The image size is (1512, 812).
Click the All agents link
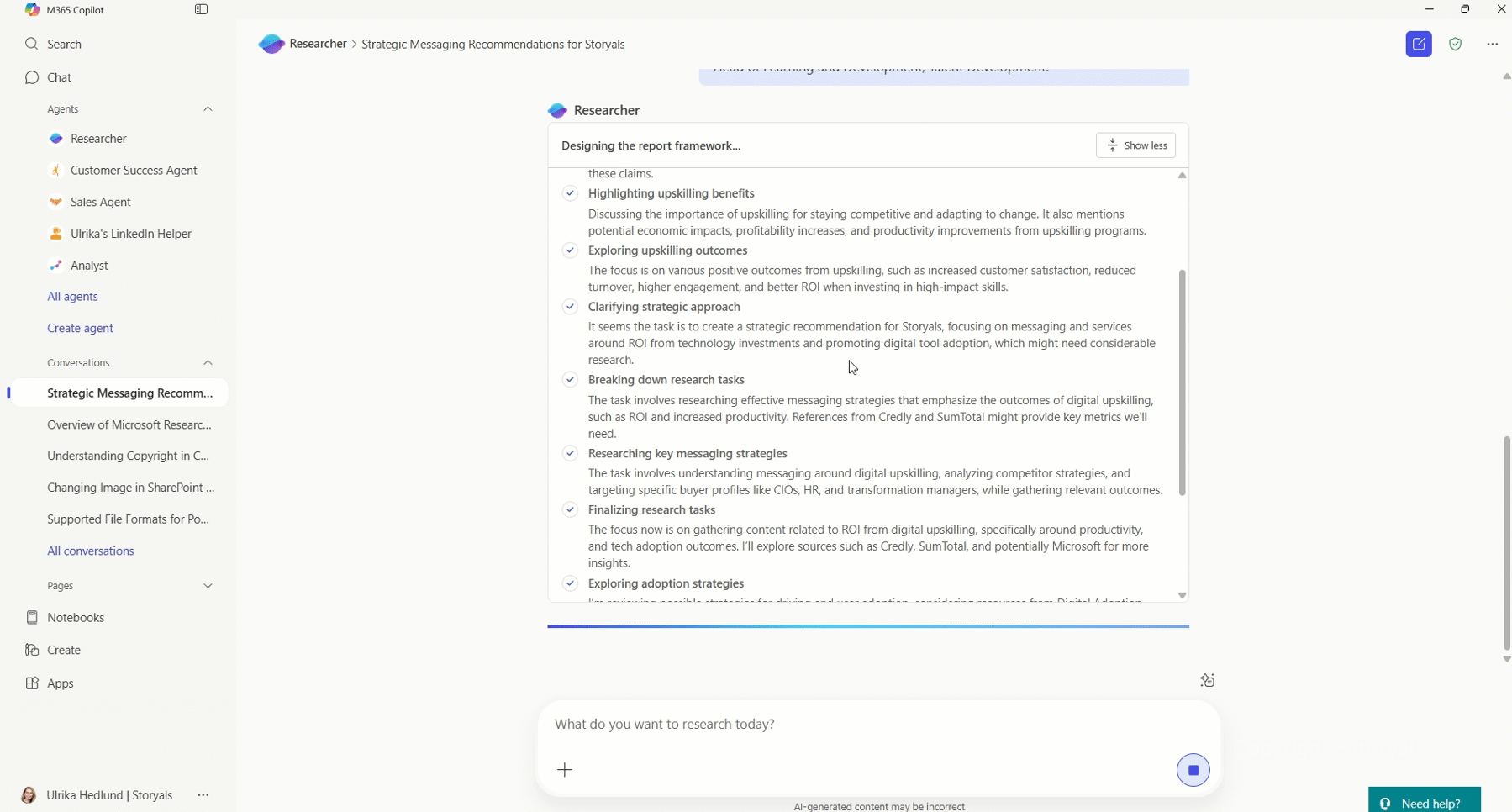click(72, 297)
